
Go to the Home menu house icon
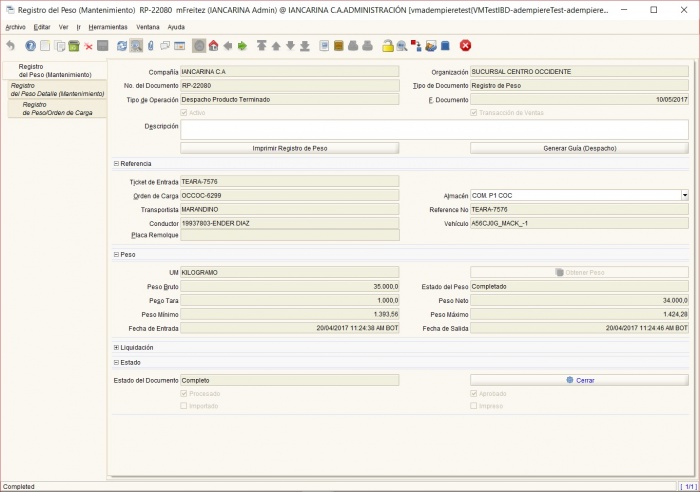point(213,46)
